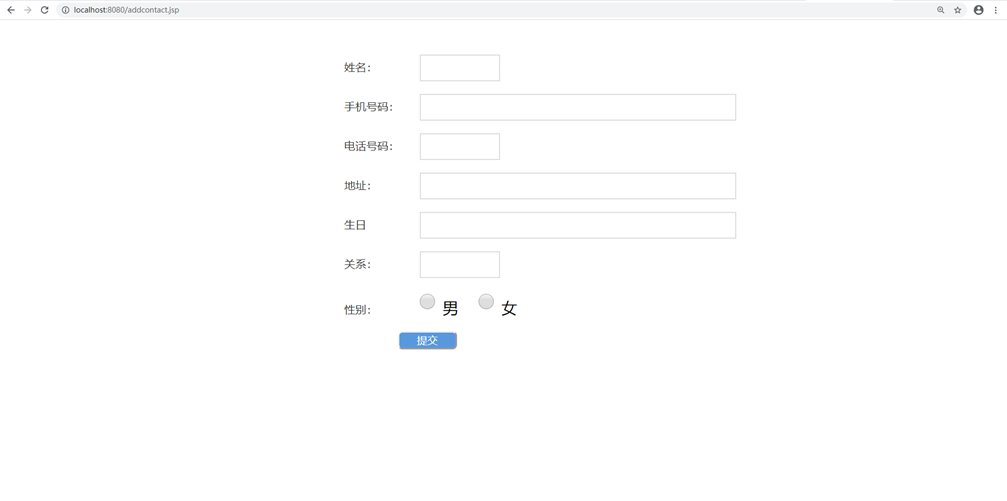The height and width of the screenshot is (501, 1007).
Task: View site info icon in address bar
Action: pyautogui.click(x=65, y=10)
